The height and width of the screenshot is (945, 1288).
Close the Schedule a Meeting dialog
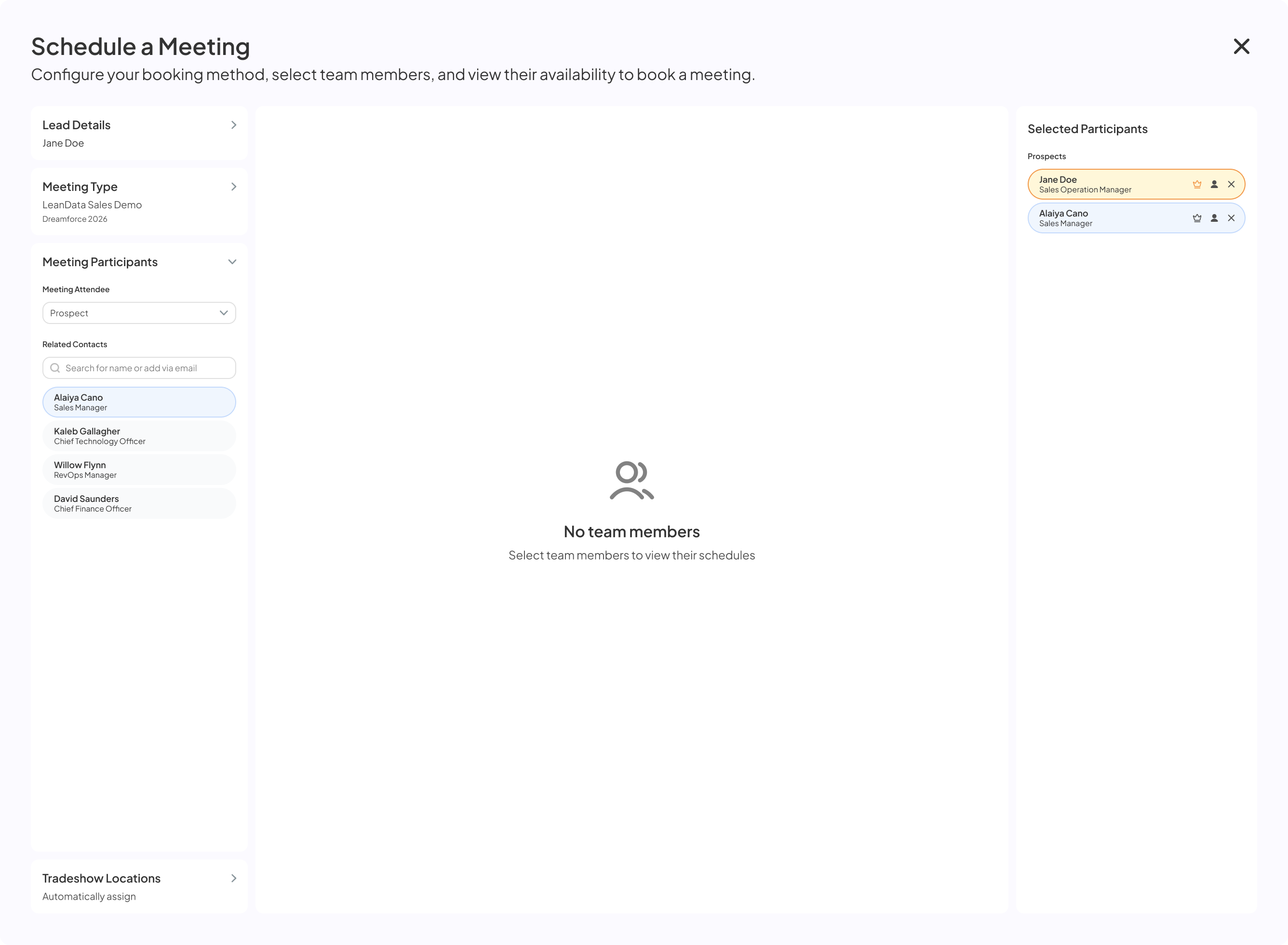click(1241, 46)
